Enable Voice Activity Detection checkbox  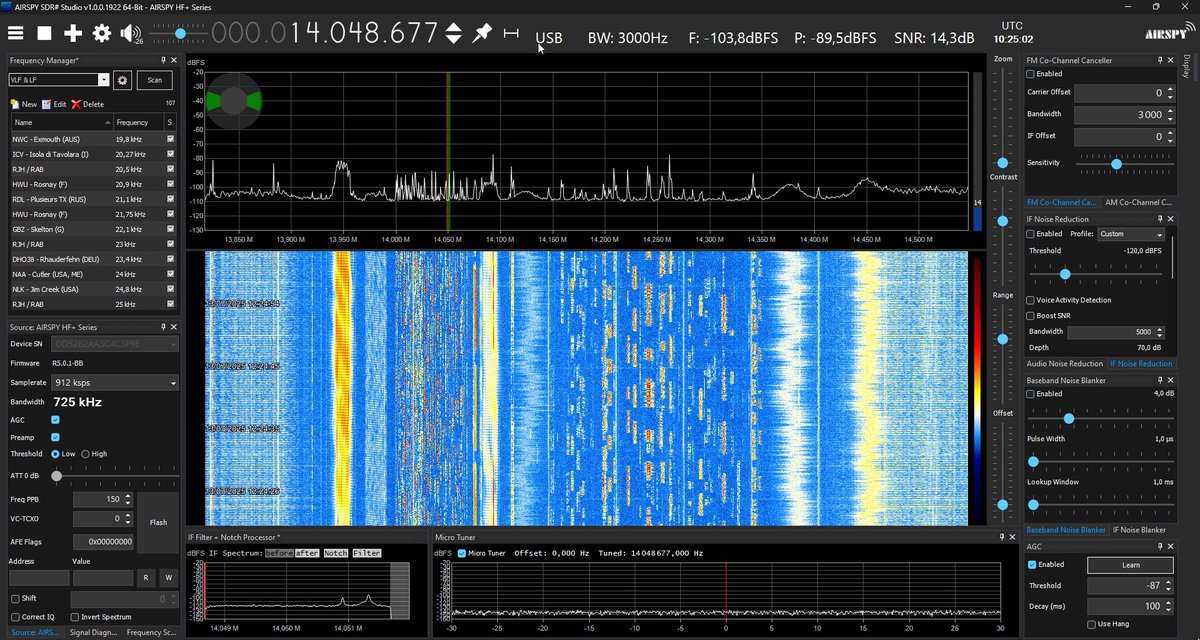pos(1032,300)
